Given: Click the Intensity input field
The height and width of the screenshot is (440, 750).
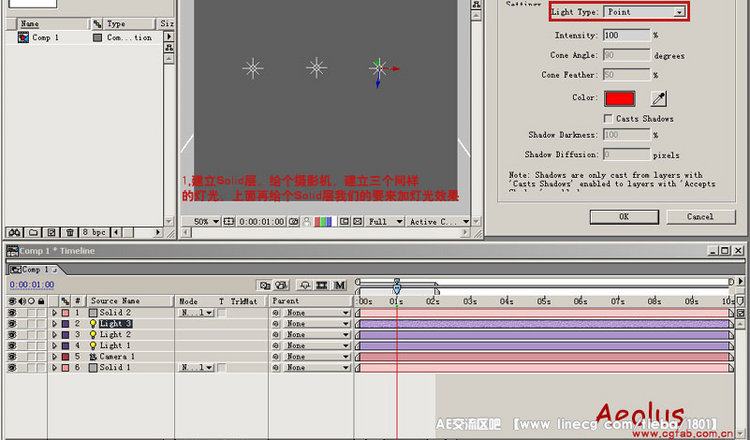Looking at the screenshot, I should coord(627,35).
